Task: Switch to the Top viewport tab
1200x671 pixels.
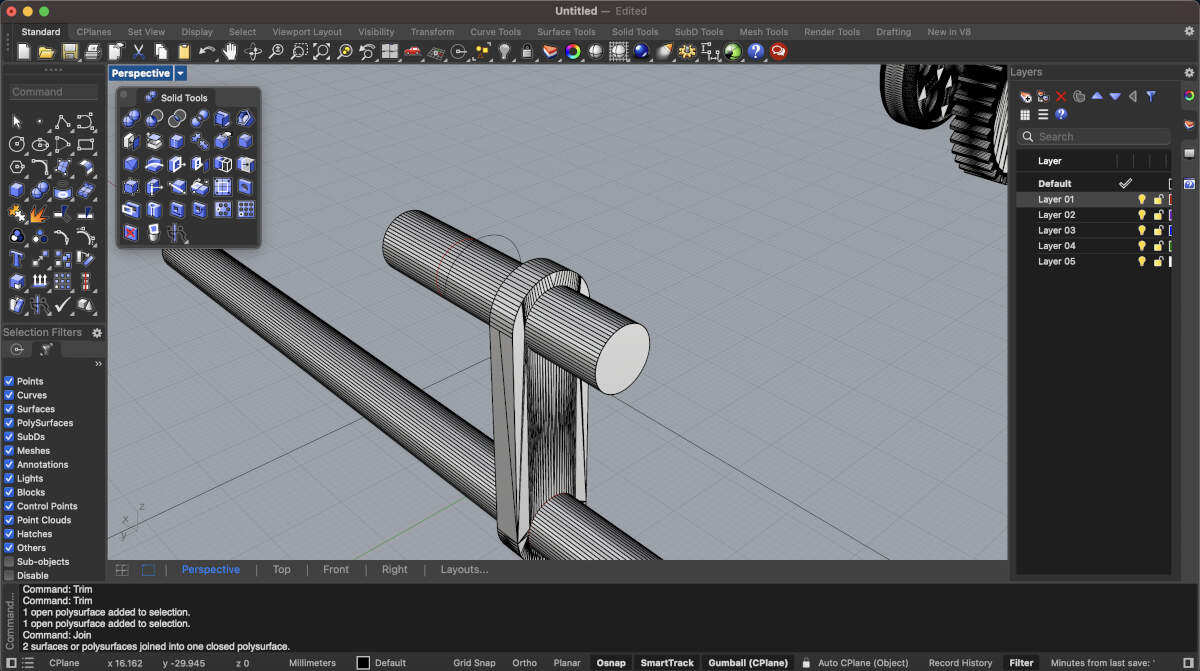Action: coord(281,570)
